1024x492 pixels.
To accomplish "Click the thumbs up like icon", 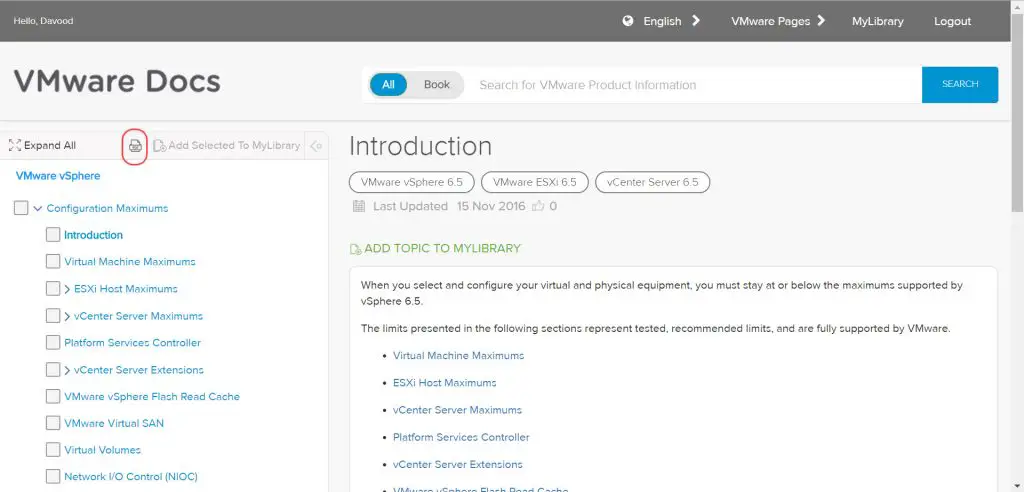I will 538,206.
